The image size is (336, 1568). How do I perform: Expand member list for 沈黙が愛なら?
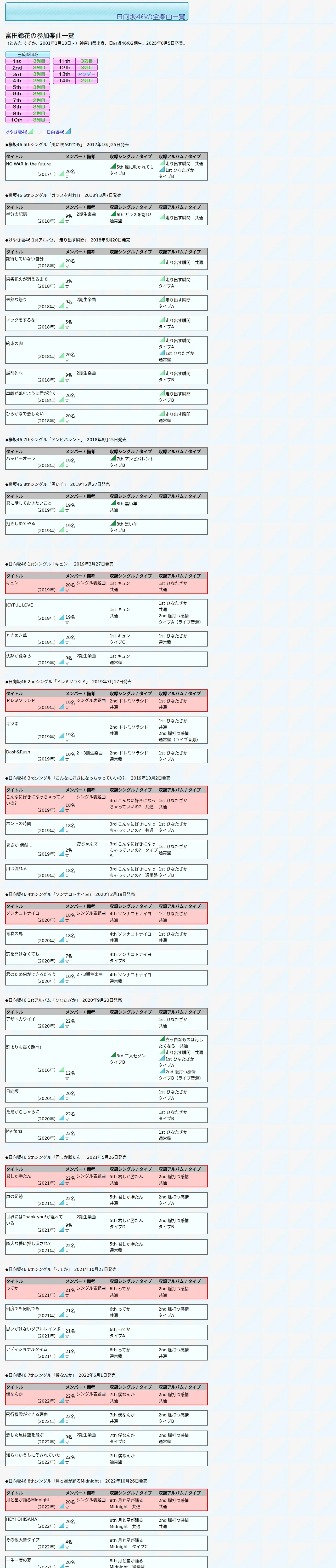pyautogui.click(x=67, y=664)
